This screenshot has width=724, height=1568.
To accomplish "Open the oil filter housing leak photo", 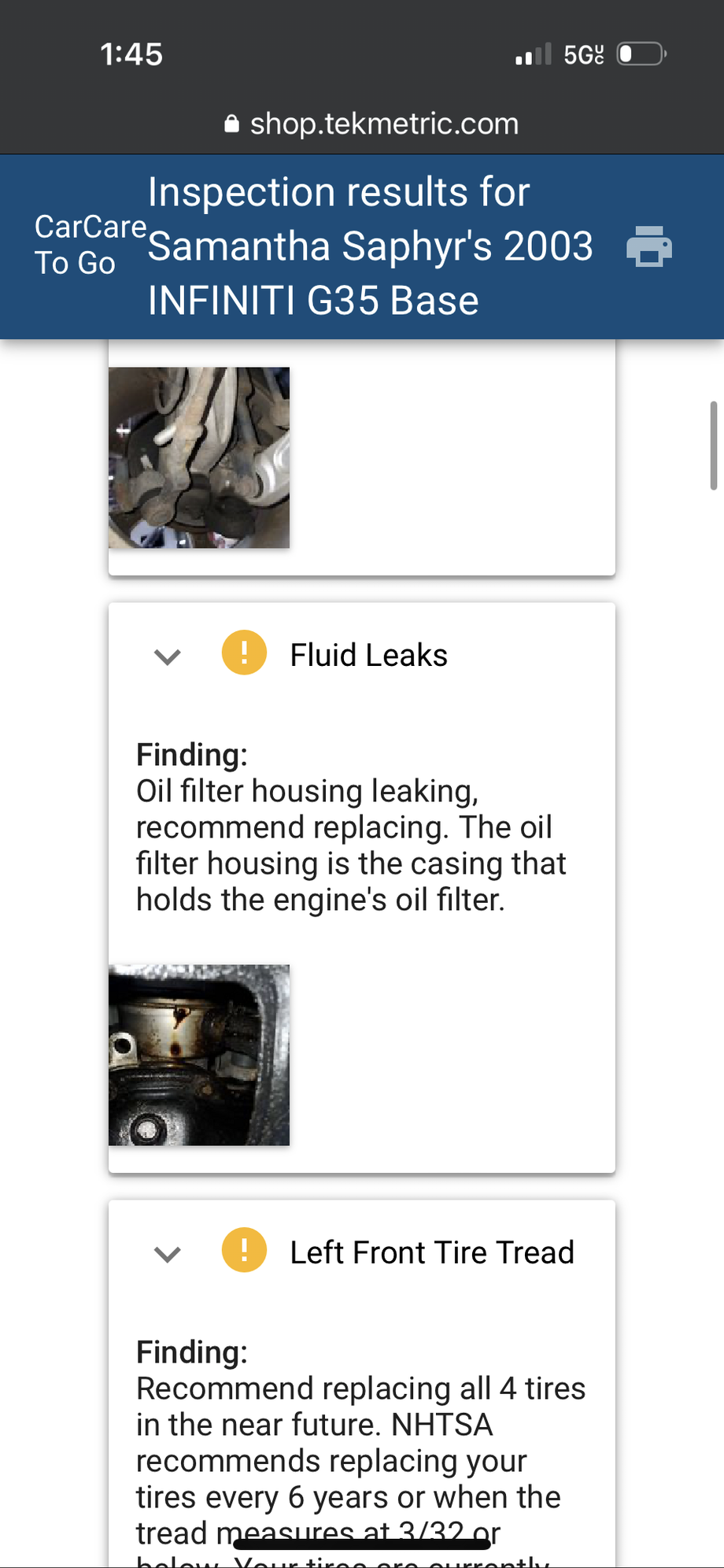I will pos(199,1055).
